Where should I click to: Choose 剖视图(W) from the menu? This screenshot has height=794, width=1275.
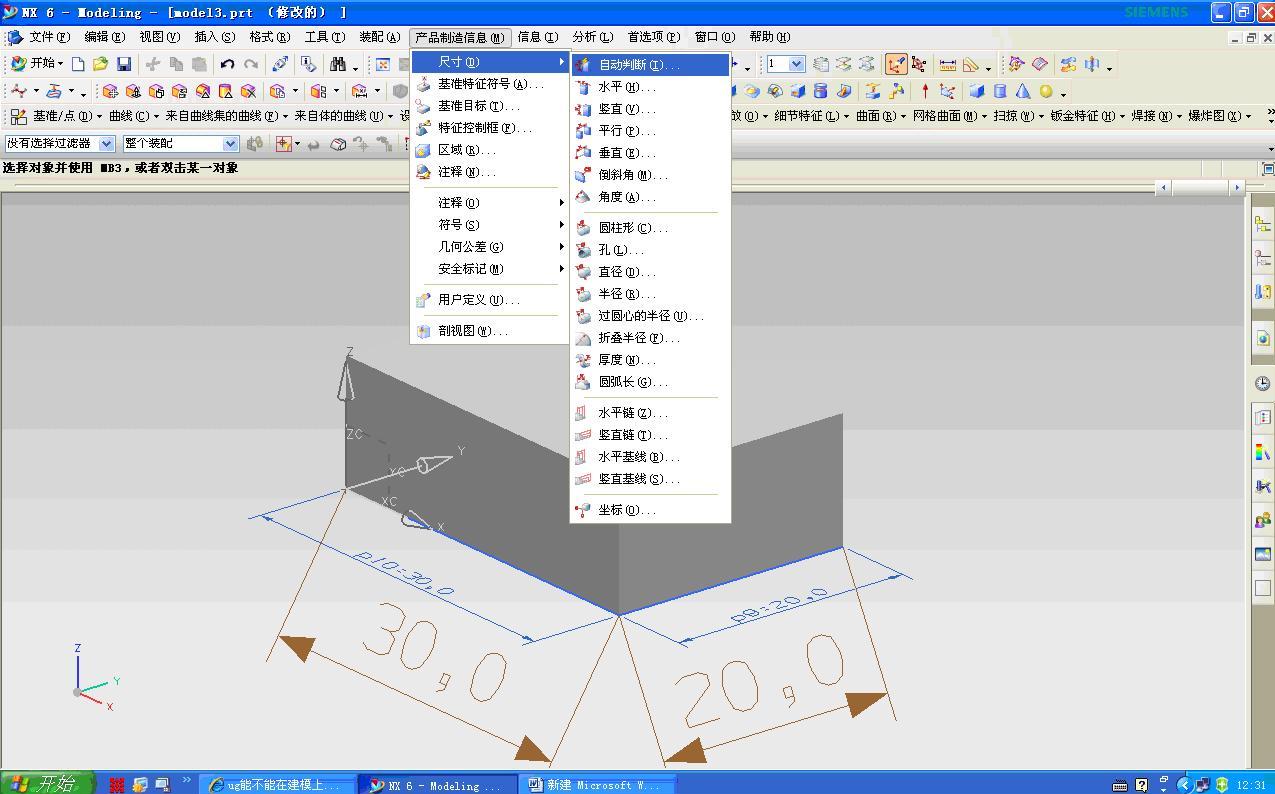click(x=490, y=331)
